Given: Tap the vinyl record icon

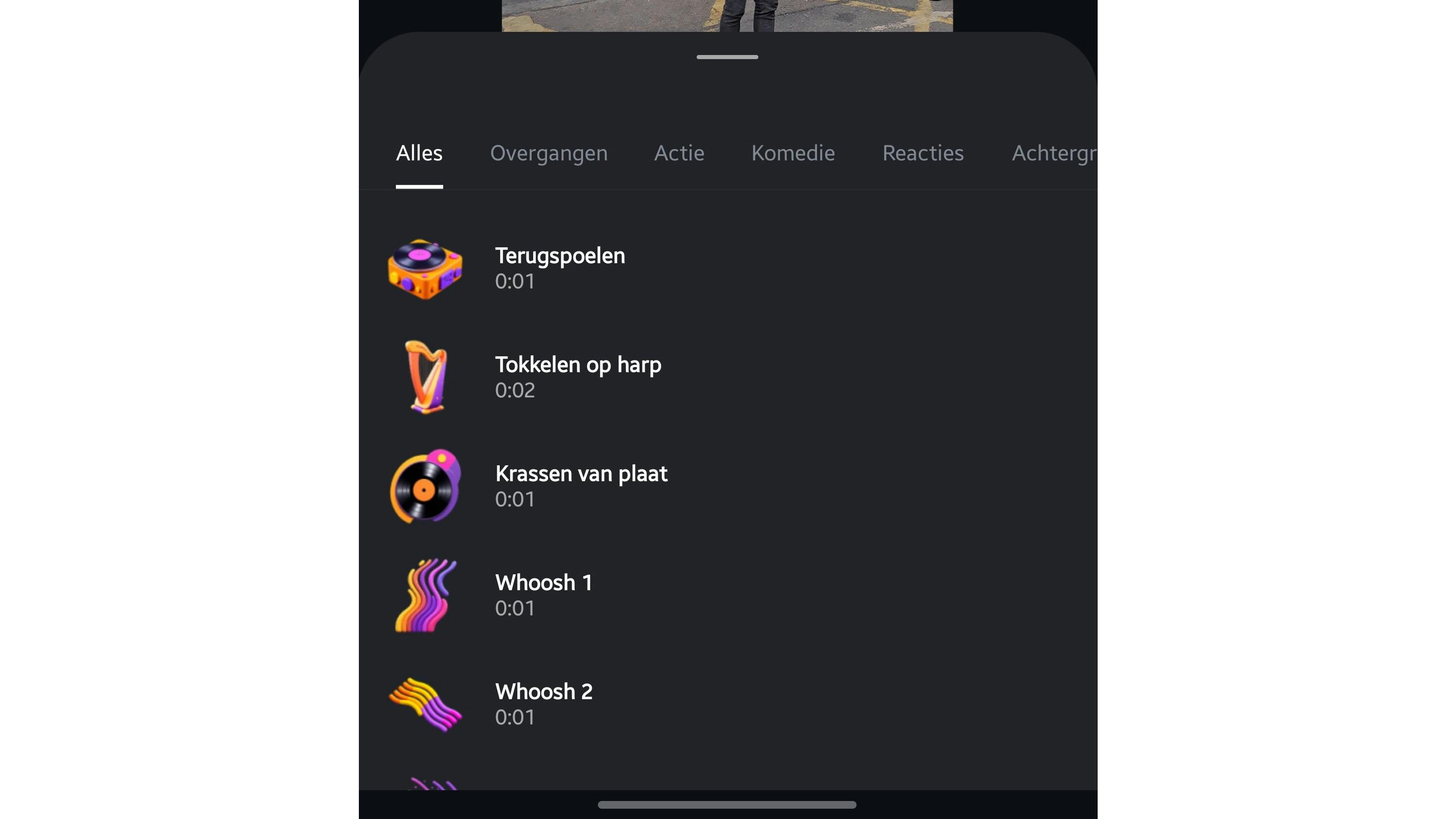Looking at the screenshot, I should 426,486.
